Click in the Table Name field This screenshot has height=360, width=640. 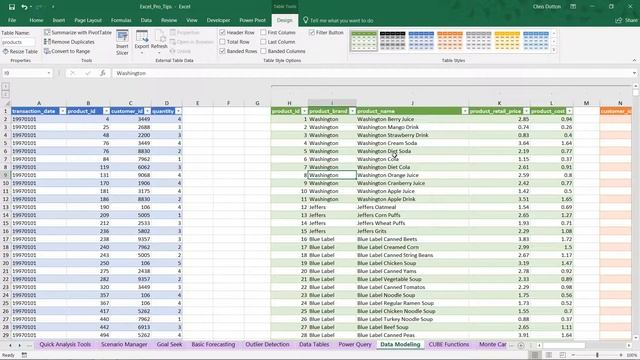point(18,42)
